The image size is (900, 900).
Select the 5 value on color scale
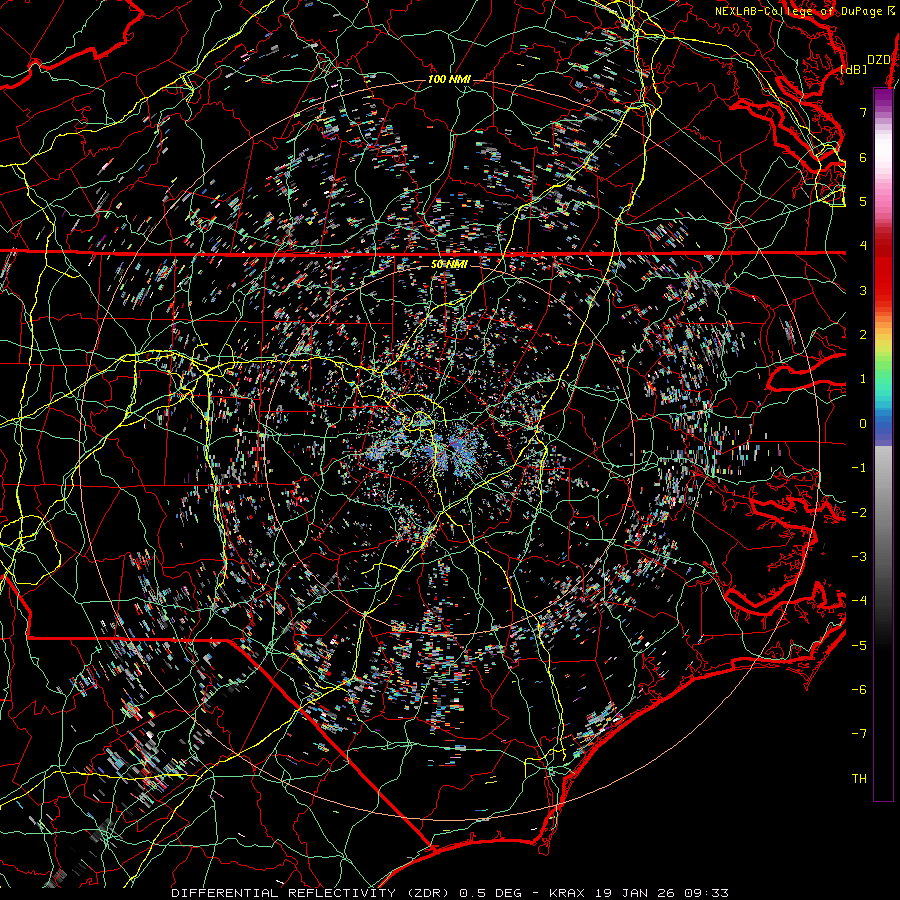pyautogui.click(x=863, y=201)
